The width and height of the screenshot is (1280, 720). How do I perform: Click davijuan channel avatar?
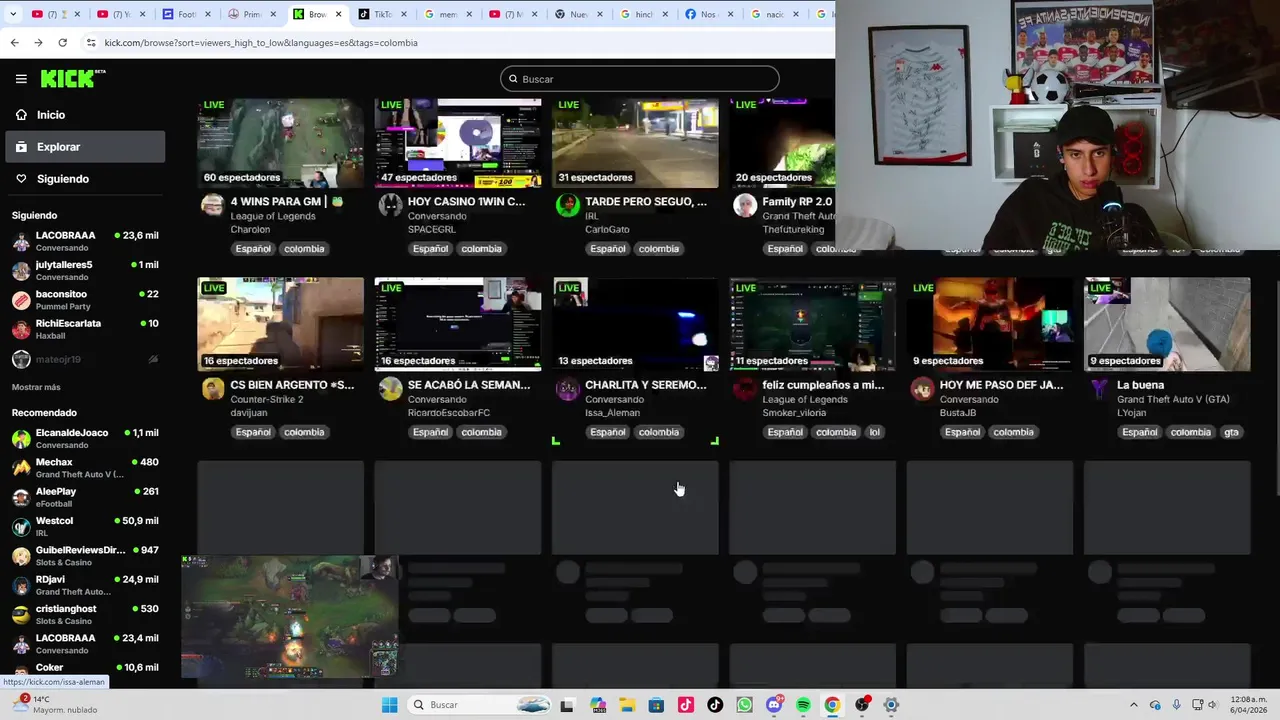212,389
